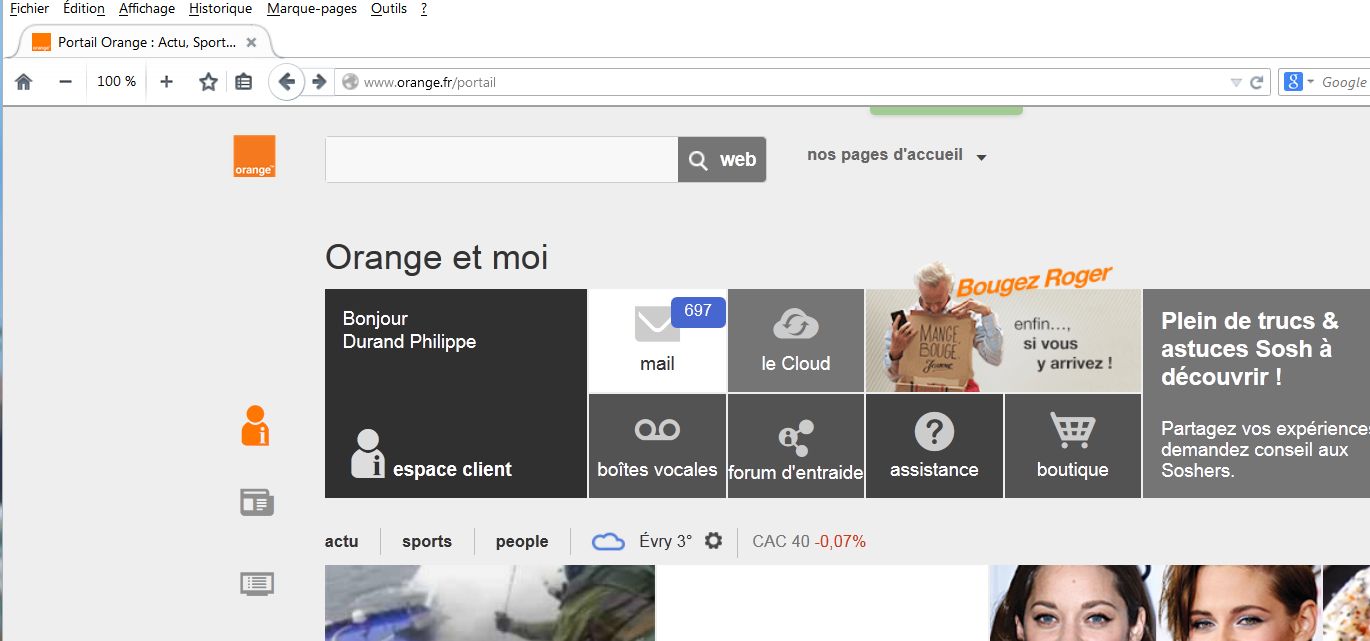1370x641 pixels.
Task: Open the Marque-pages menu
Action: [311, 9]
